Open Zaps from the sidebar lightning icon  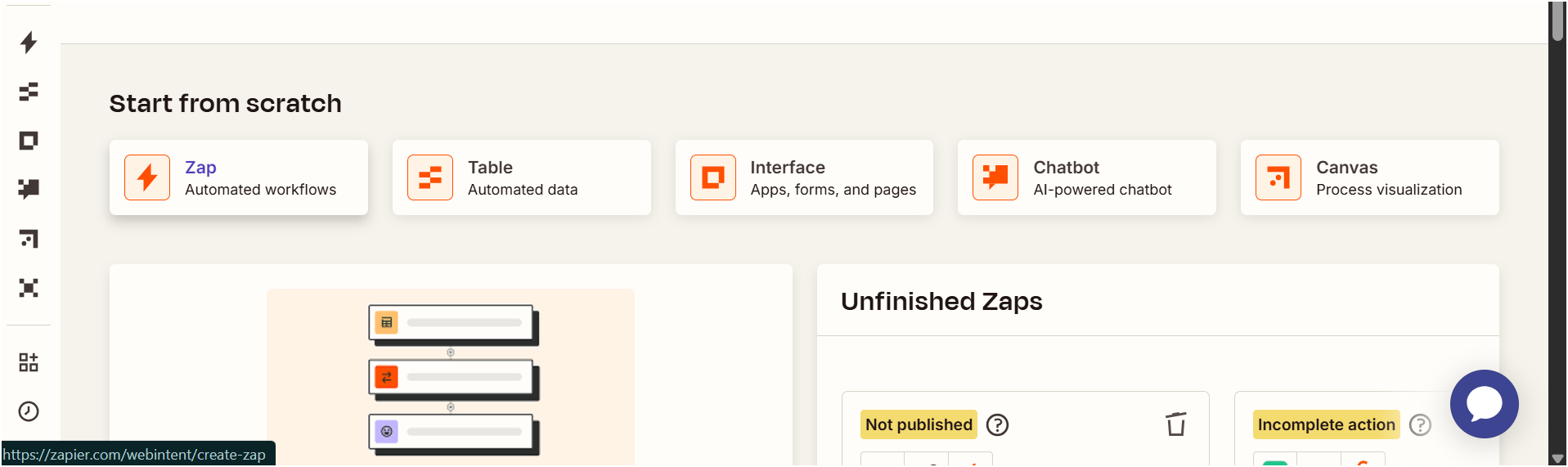(x=29, y=43)
